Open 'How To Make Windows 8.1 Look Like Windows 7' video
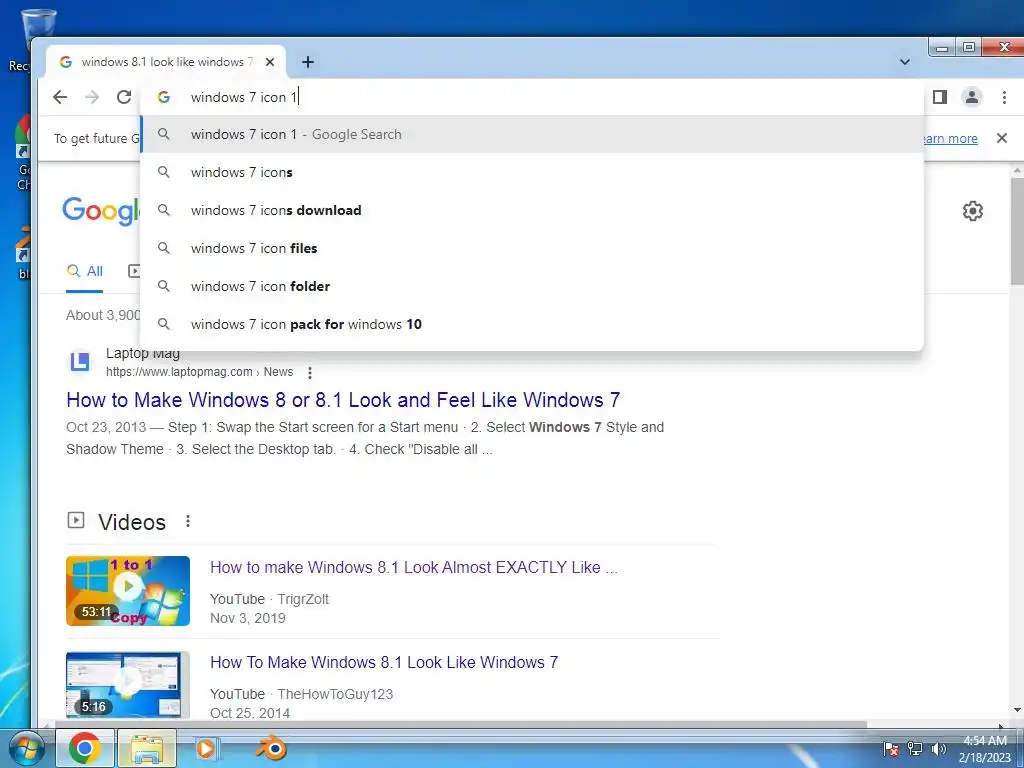This screenshot has height=768, width=1024. (384, 662)
